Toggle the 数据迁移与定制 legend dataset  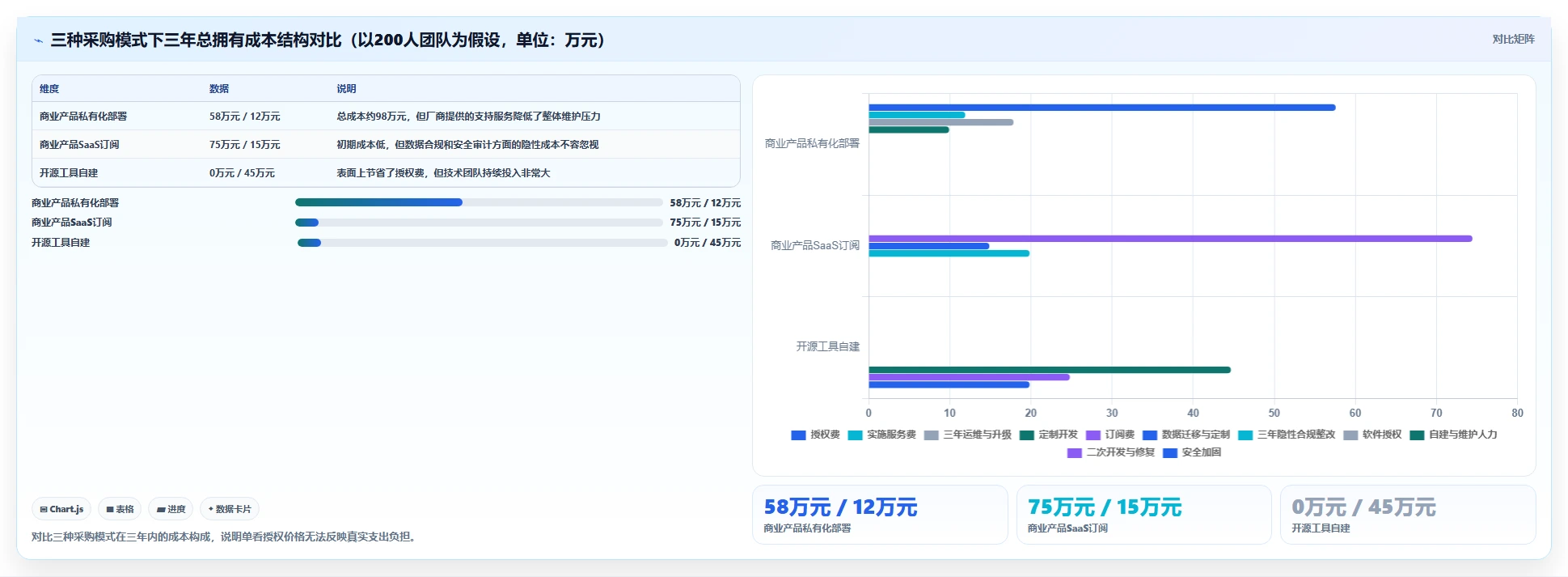[x=1186, y=435]
